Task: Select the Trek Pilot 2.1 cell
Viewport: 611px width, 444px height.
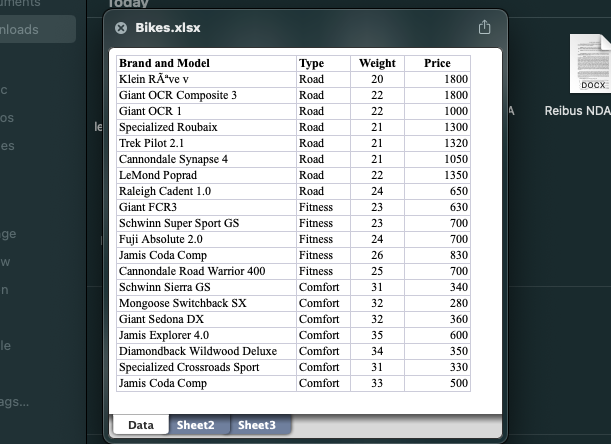Action: pyautogui.click(x=207, y=143)
